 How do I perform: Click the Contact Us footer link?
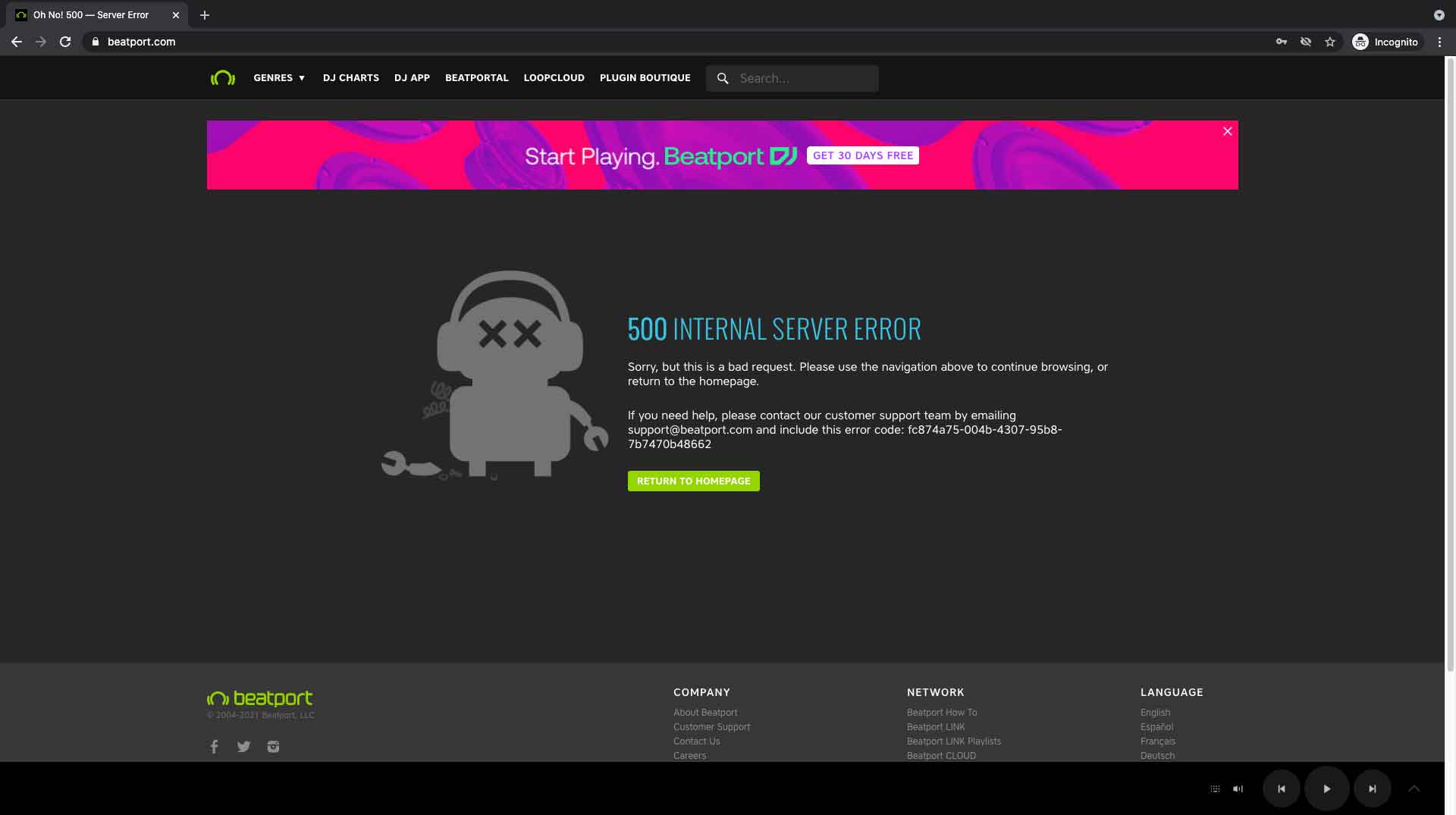point(697,741)
